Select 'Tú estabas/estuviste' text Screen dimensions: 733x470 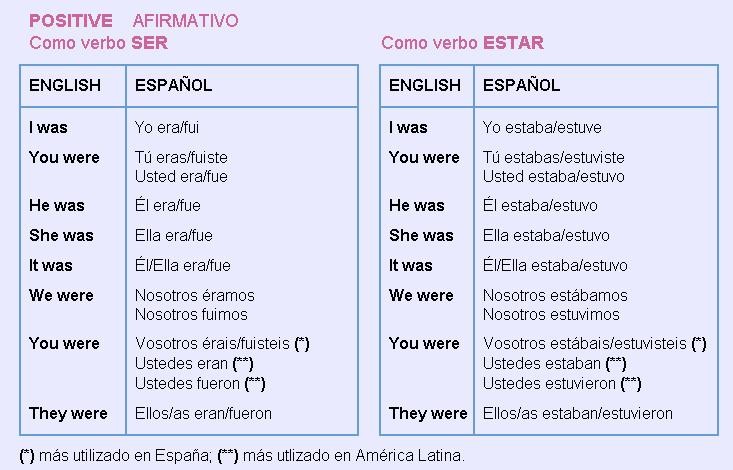coord(553,157)
